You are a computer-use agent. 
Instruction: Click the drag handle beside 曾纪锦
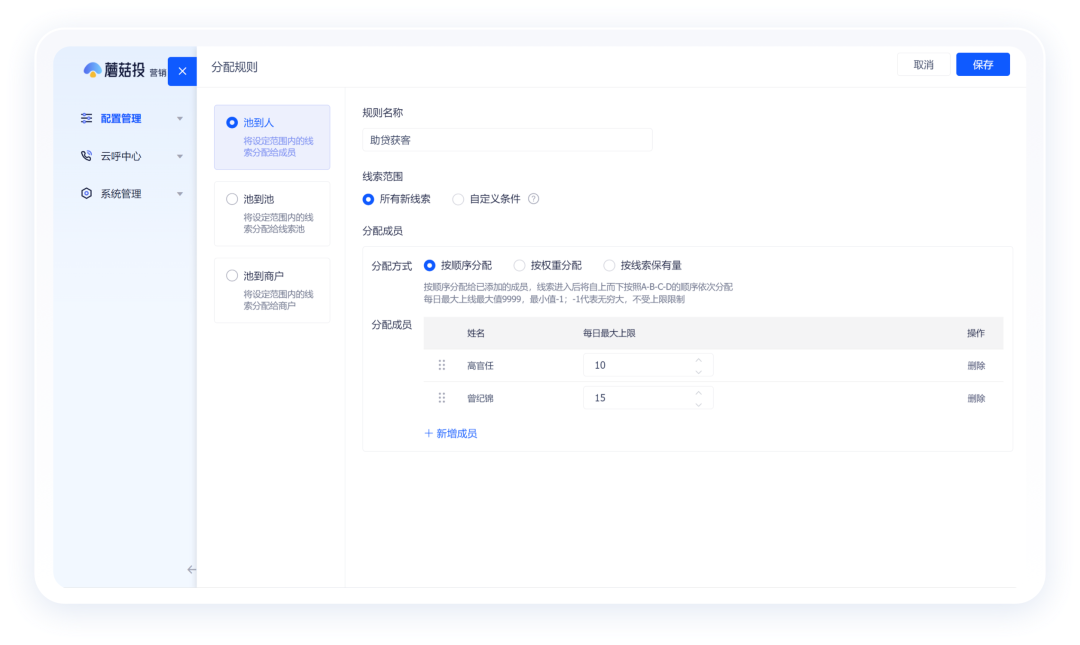click(x=442, y=397)
